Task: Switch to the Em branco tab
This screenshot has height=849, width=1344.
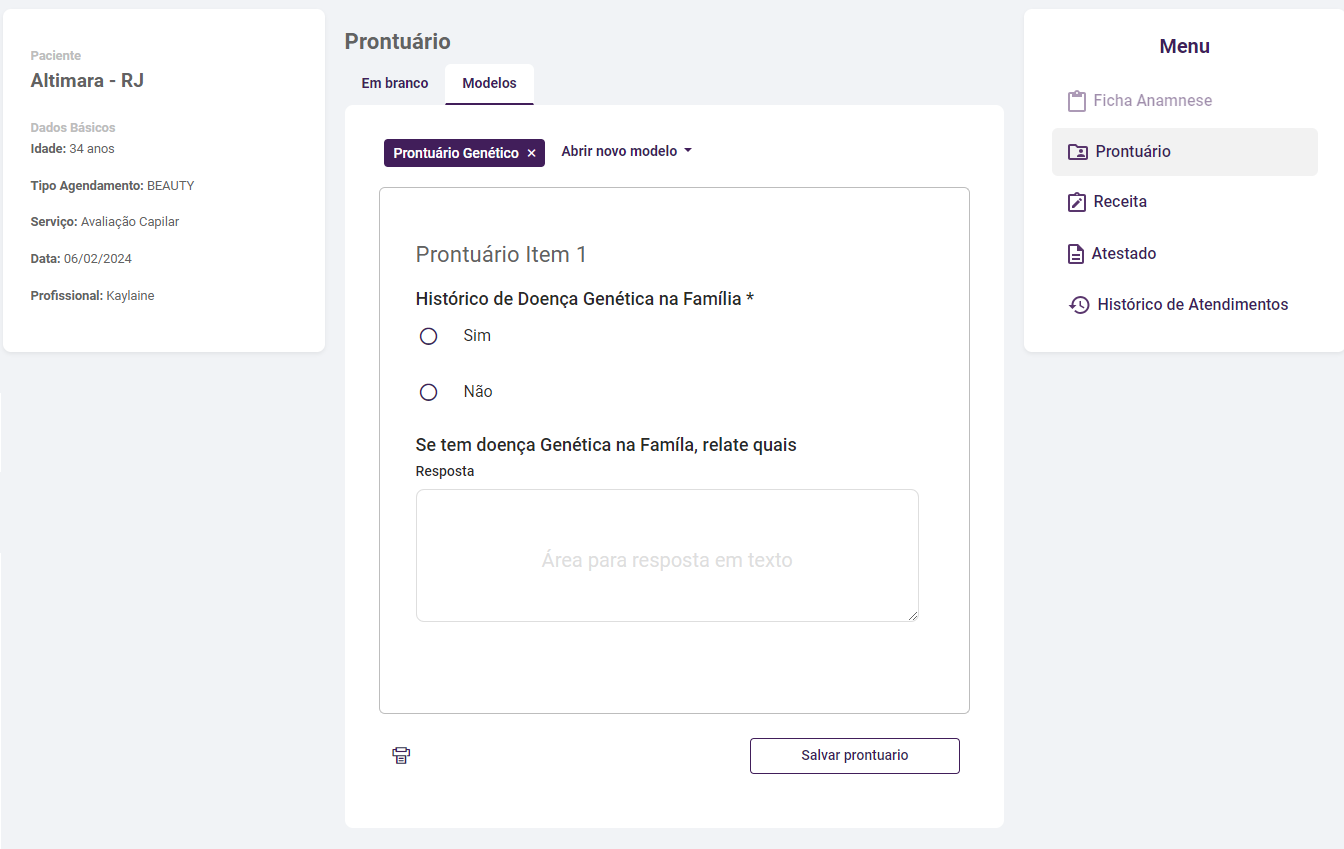Action: (395, 84)
